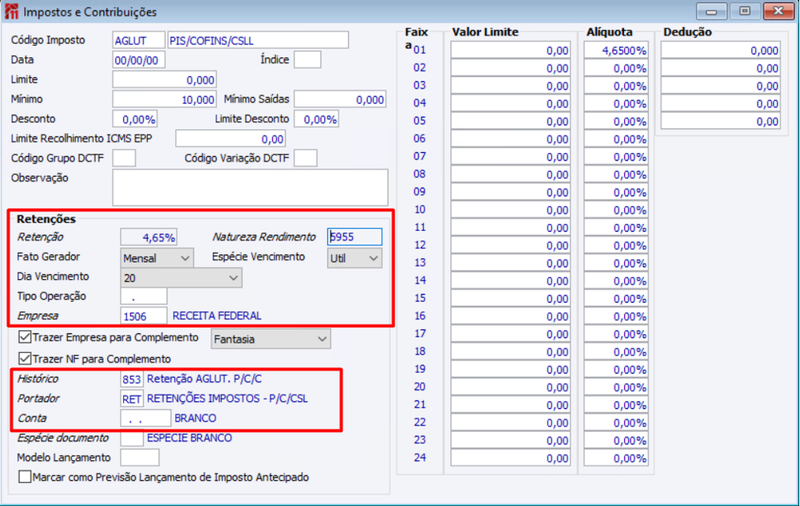800x506 pixels.
Task: Click the application icon in title bar
Action: tap(11, 11)
